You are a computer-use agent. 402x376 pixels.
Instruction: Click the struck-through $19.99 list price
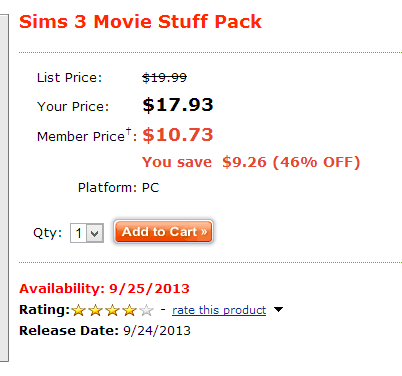pyautogui.click(x=164, y=78)
